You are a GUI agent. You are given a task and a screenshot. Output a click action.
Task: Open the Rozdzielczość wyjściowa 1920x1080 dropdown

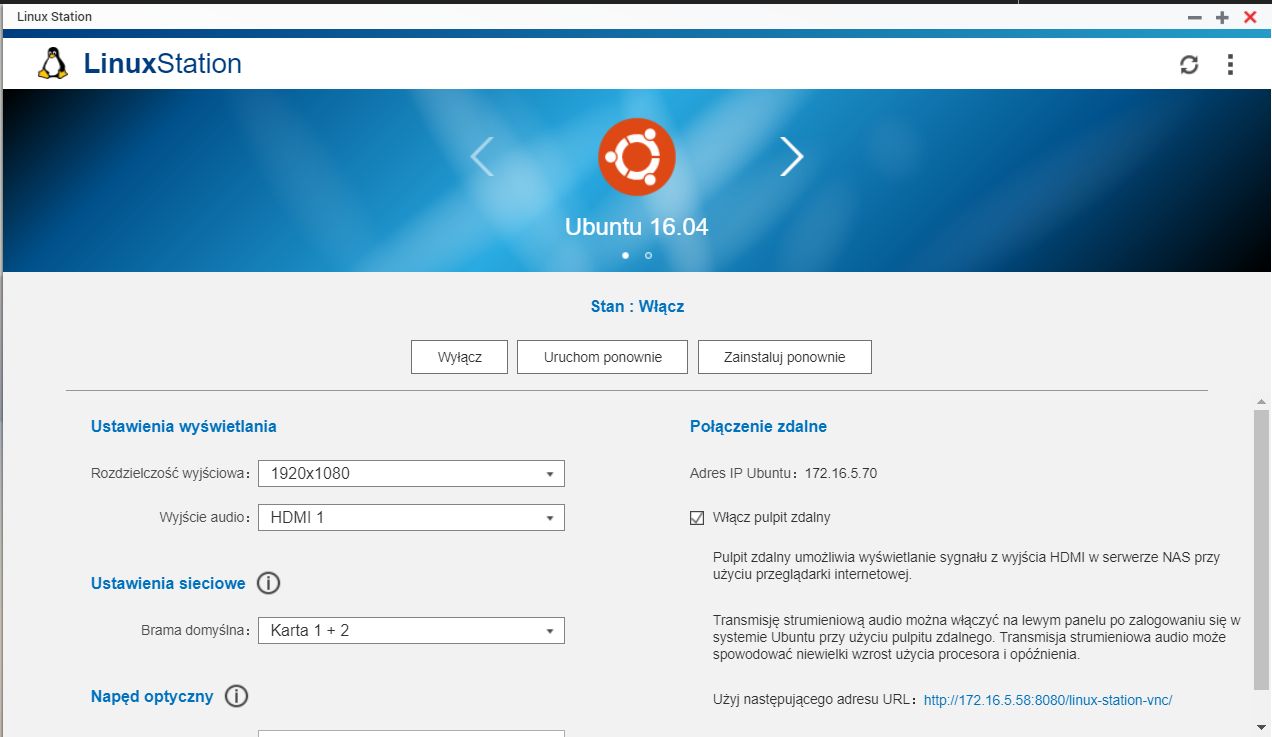[411, 473]
